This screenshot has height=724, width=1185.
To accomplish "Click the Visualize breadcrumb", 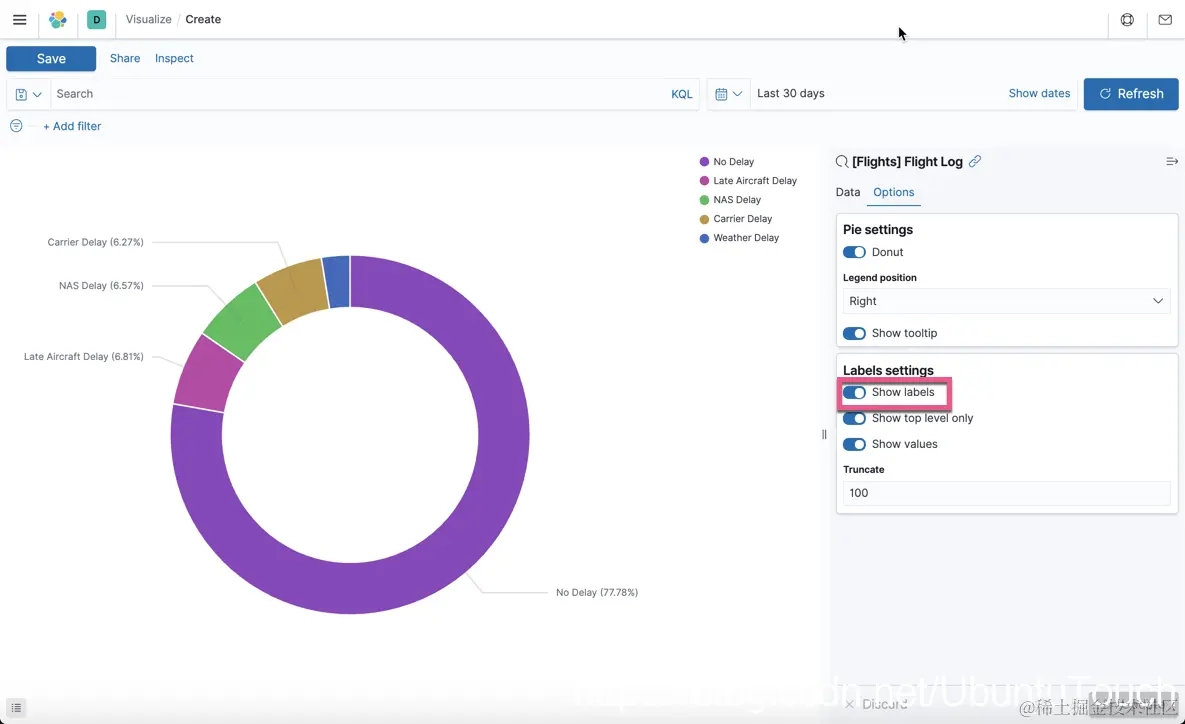I will coord(148,20).
